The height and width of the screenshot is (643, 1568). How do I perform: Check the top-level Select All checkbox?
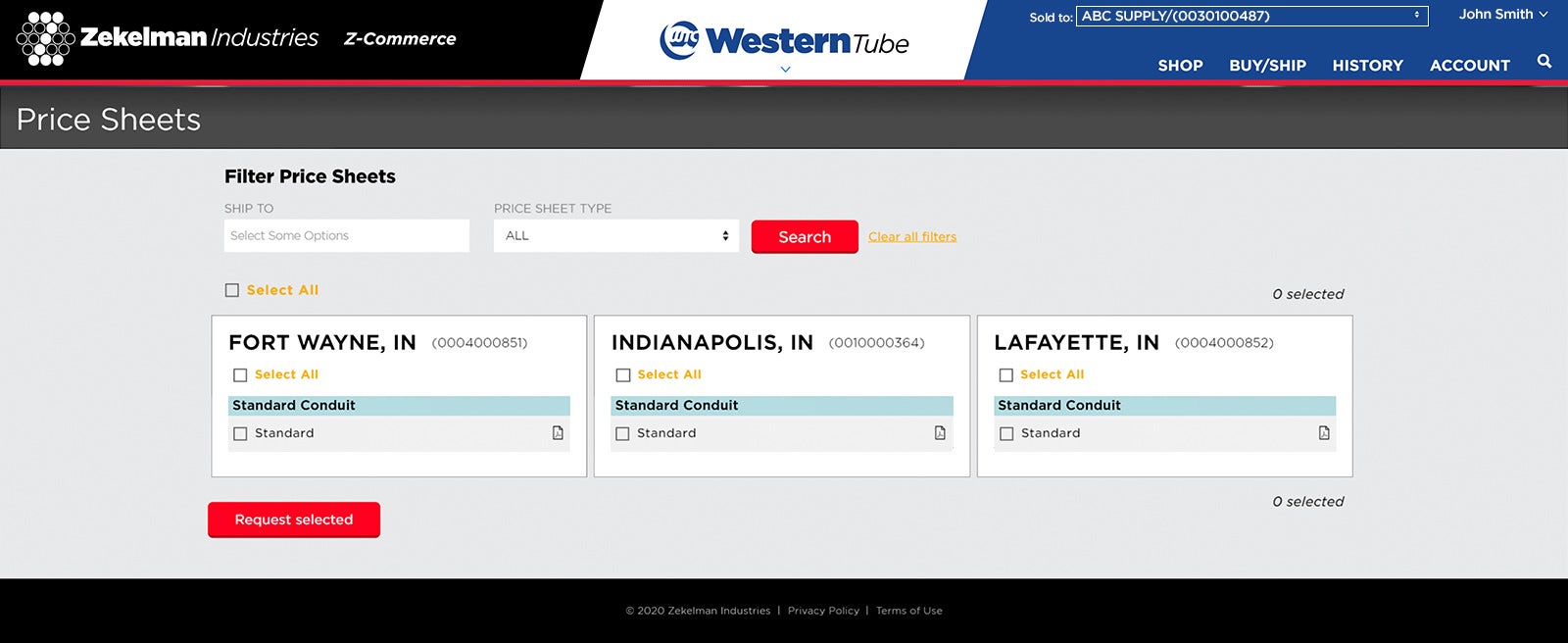232,290
